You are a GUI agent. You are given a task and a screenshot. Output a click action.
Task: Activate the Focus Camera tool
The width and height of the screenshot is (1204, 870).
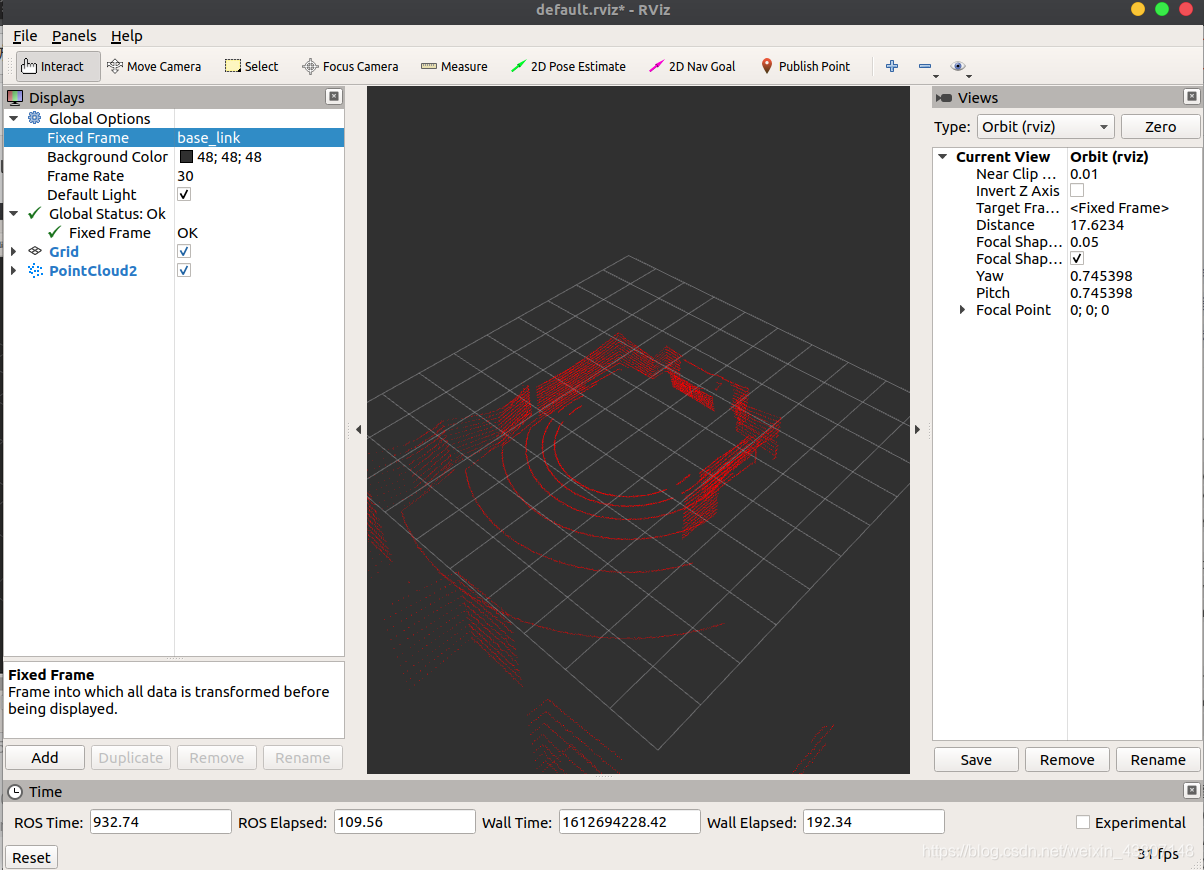[350, 66]
